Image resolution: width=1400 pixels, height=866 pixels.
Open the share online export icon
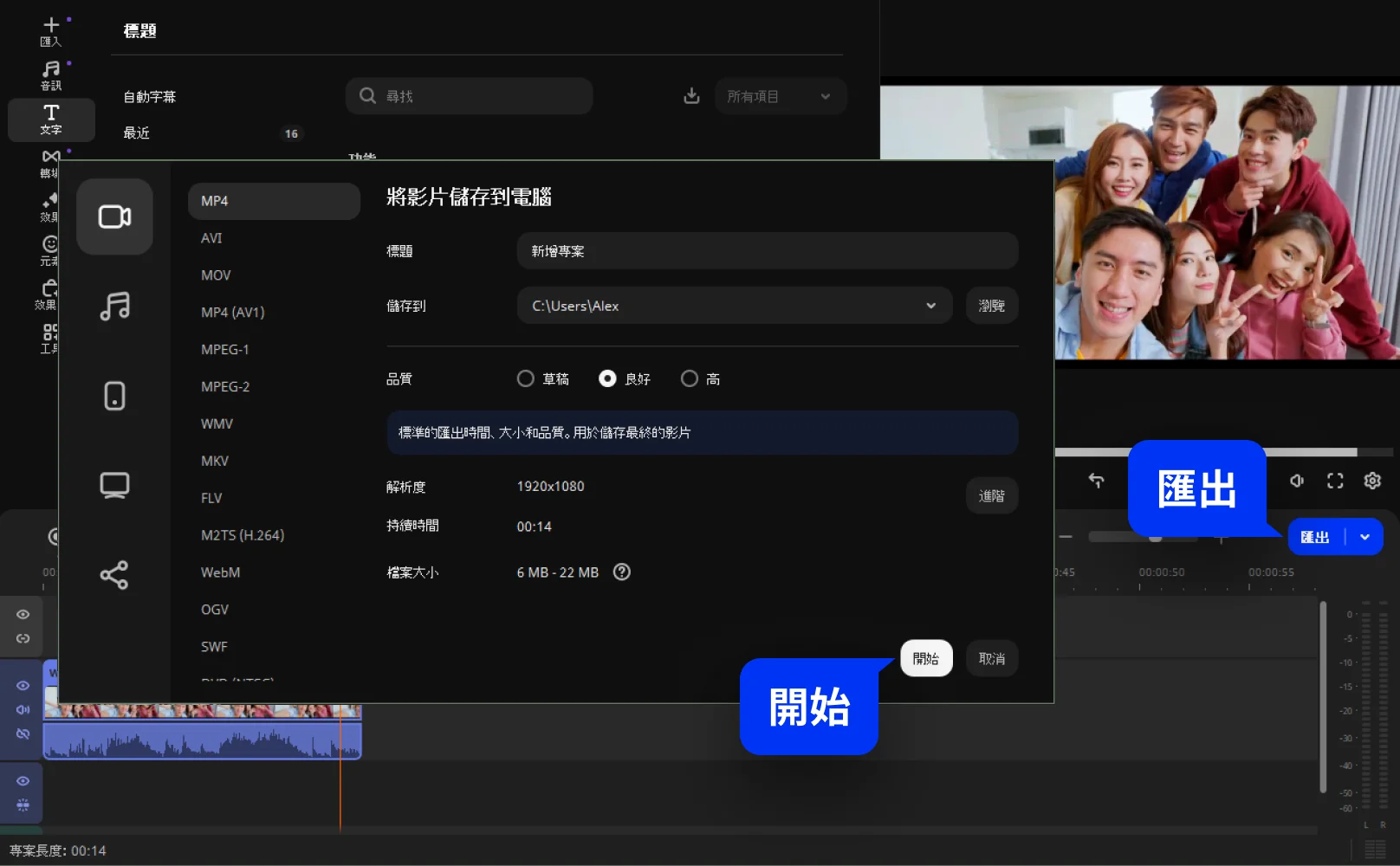[114, 575]
